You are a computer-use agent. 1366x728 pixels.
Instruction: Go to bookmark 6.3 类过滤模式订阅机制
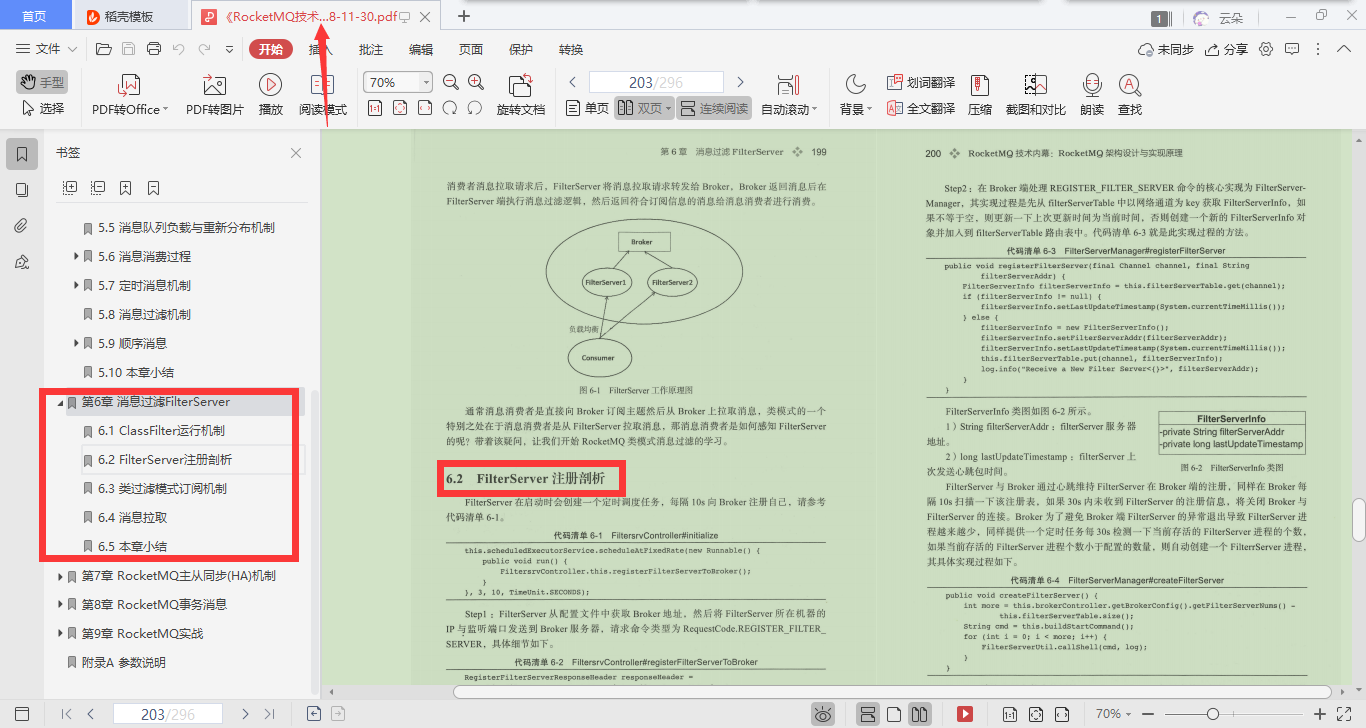[x=162, y=489]
